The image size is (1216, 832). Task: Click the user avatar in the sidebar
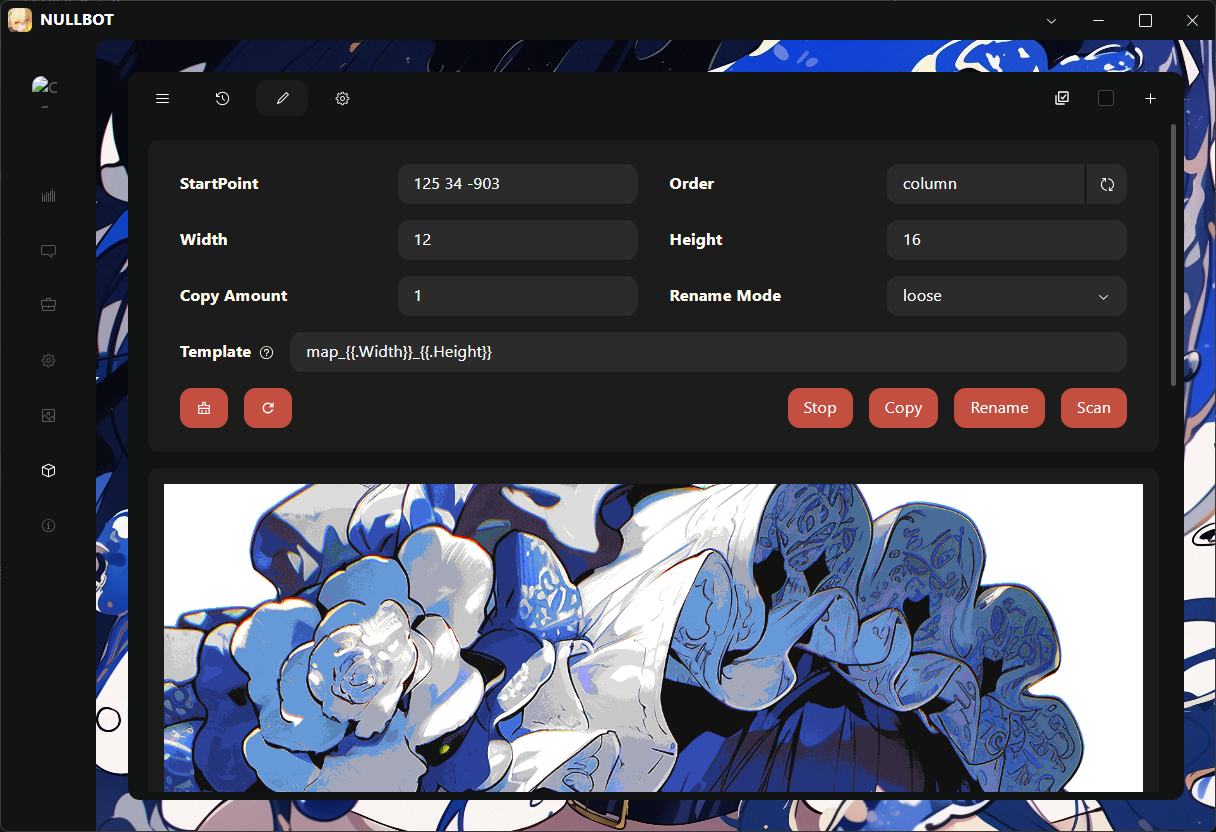click(x=46, y=90)
